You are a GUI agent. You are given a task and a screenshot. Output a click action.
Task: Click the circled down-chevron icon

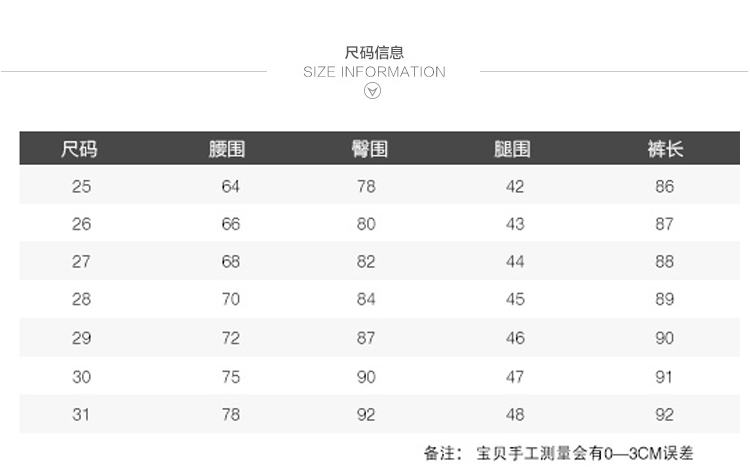pyautogui.click(x=373, y=91)
